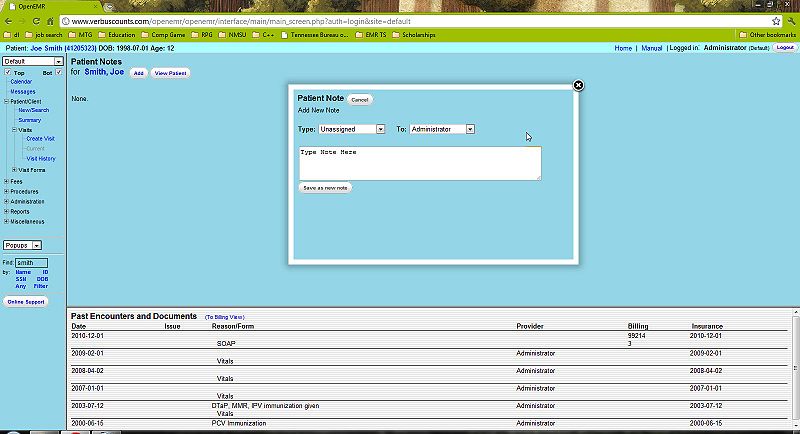Open the Other bookmarks folder
The image size is (800, 434).
767,35
